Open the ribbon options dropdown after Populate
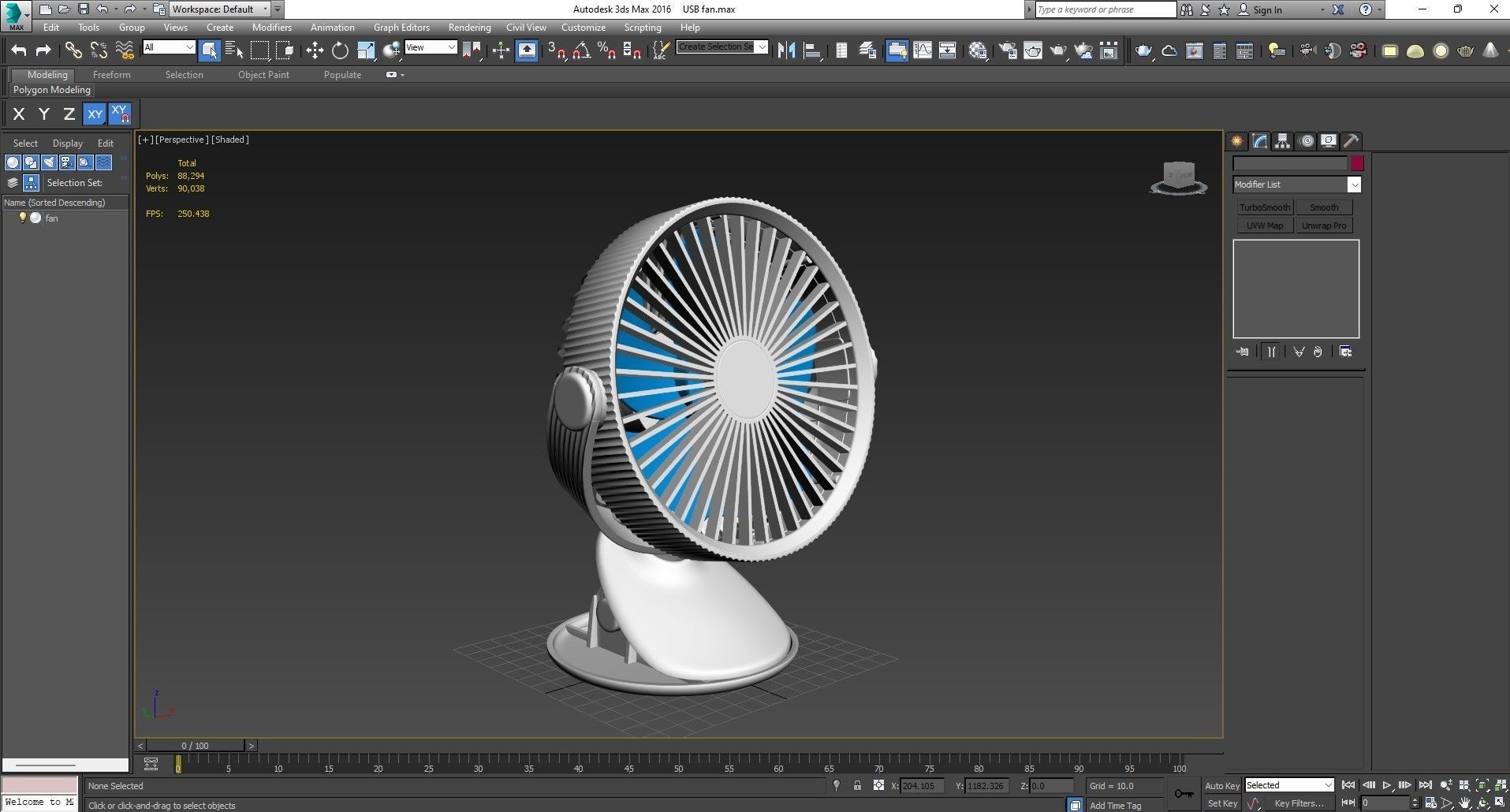The image size is (1510, 812). pos(396,75)
